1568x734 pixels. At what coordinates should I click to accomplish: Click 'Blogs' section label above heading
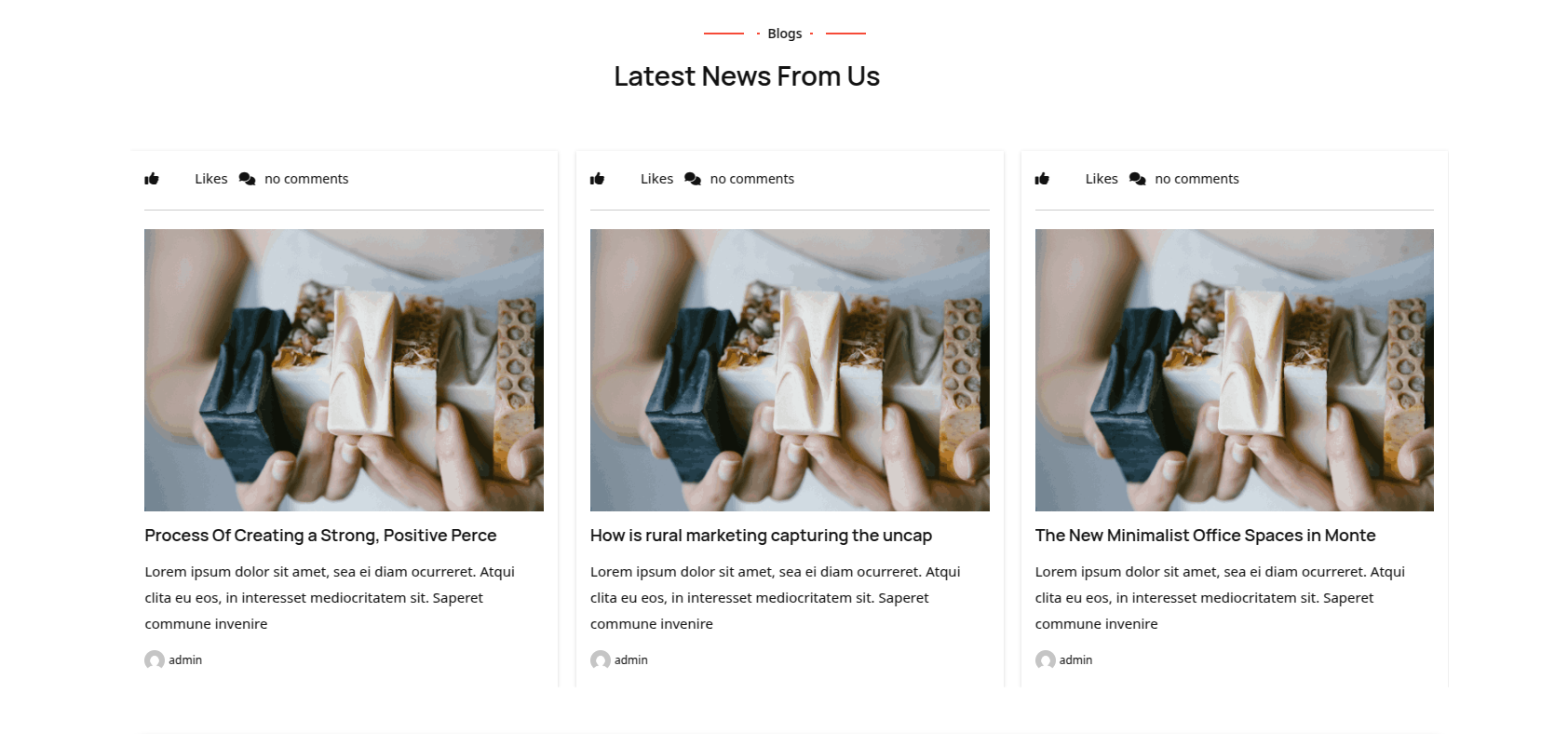(785, 34)
